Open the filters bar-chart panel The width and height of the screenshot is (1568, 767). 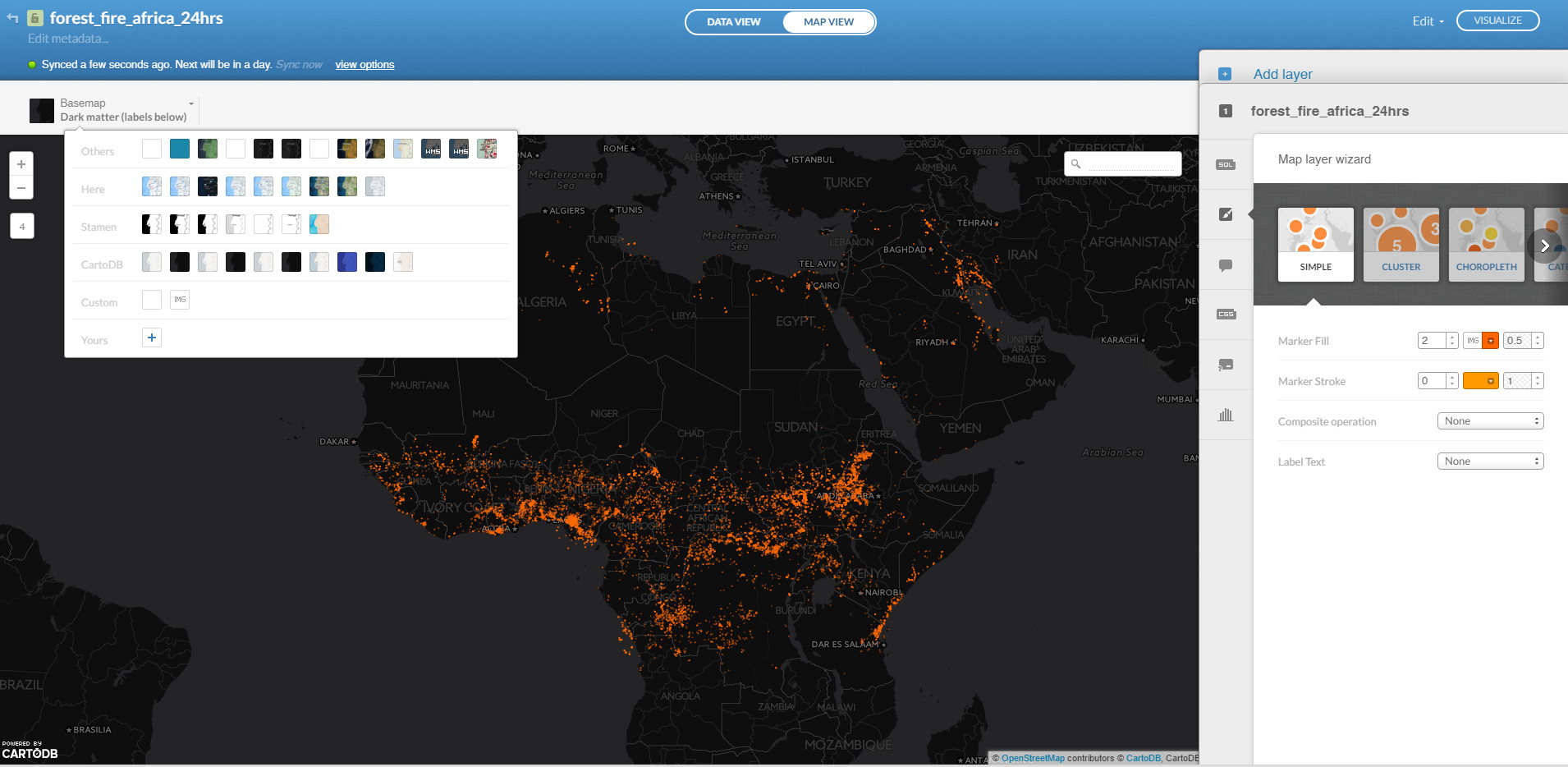pyautogui.click(x=1226, y=414)
